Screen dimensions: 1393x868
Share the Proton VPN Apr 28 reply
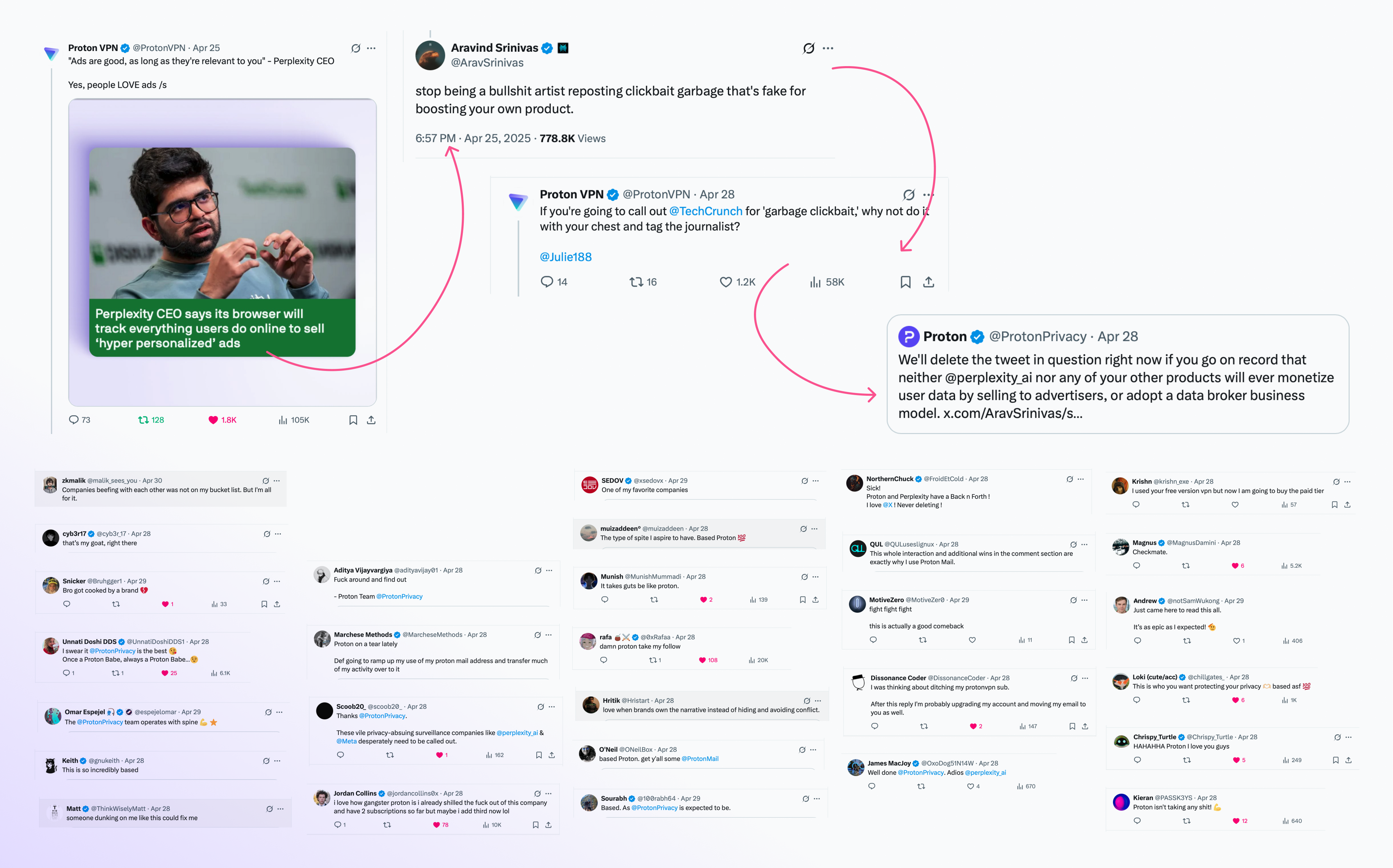coord(929,282)
